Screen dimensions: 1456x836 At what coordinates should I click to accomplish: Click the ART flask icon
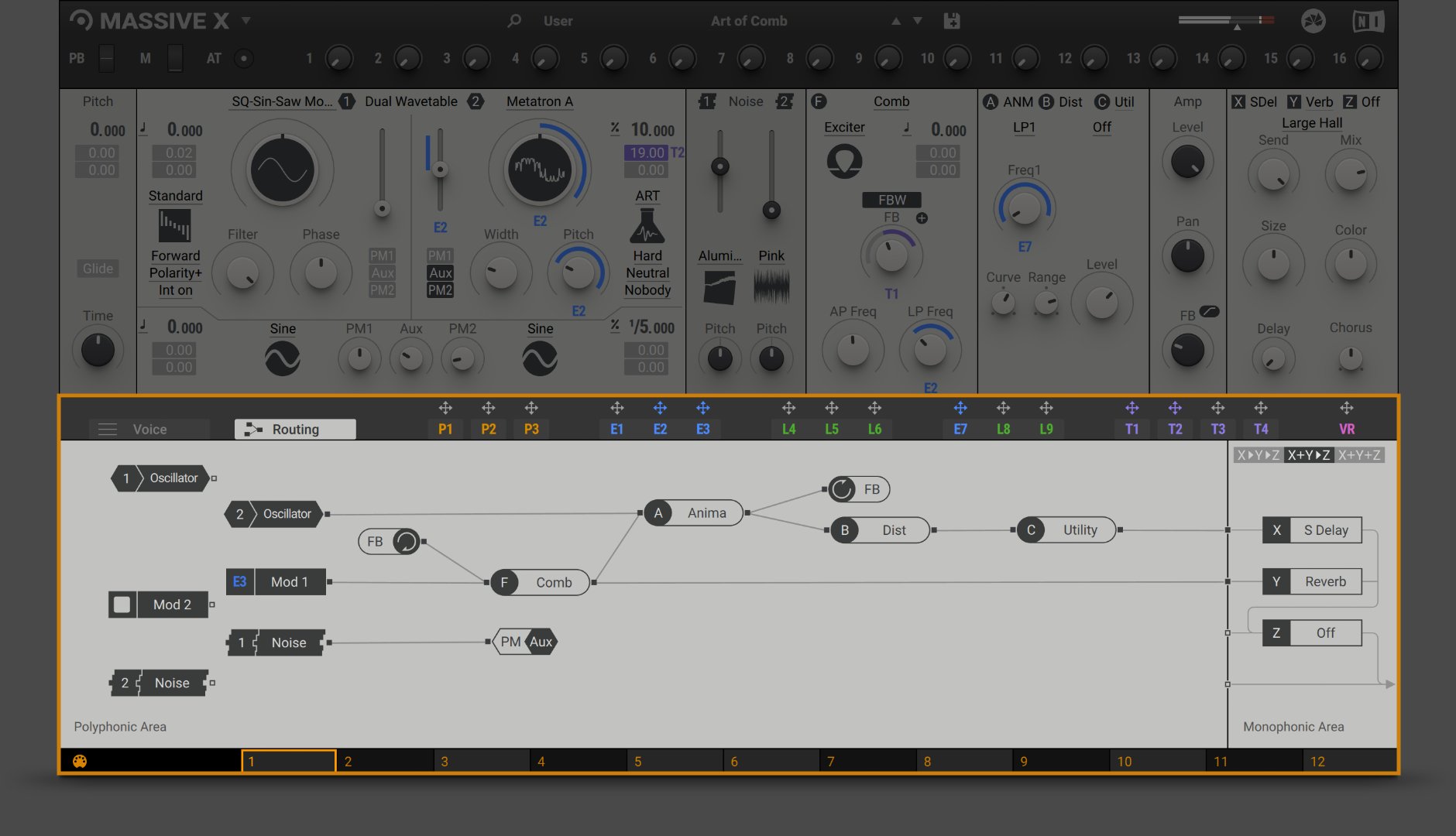pyautogui.click(x=647, y=226)
